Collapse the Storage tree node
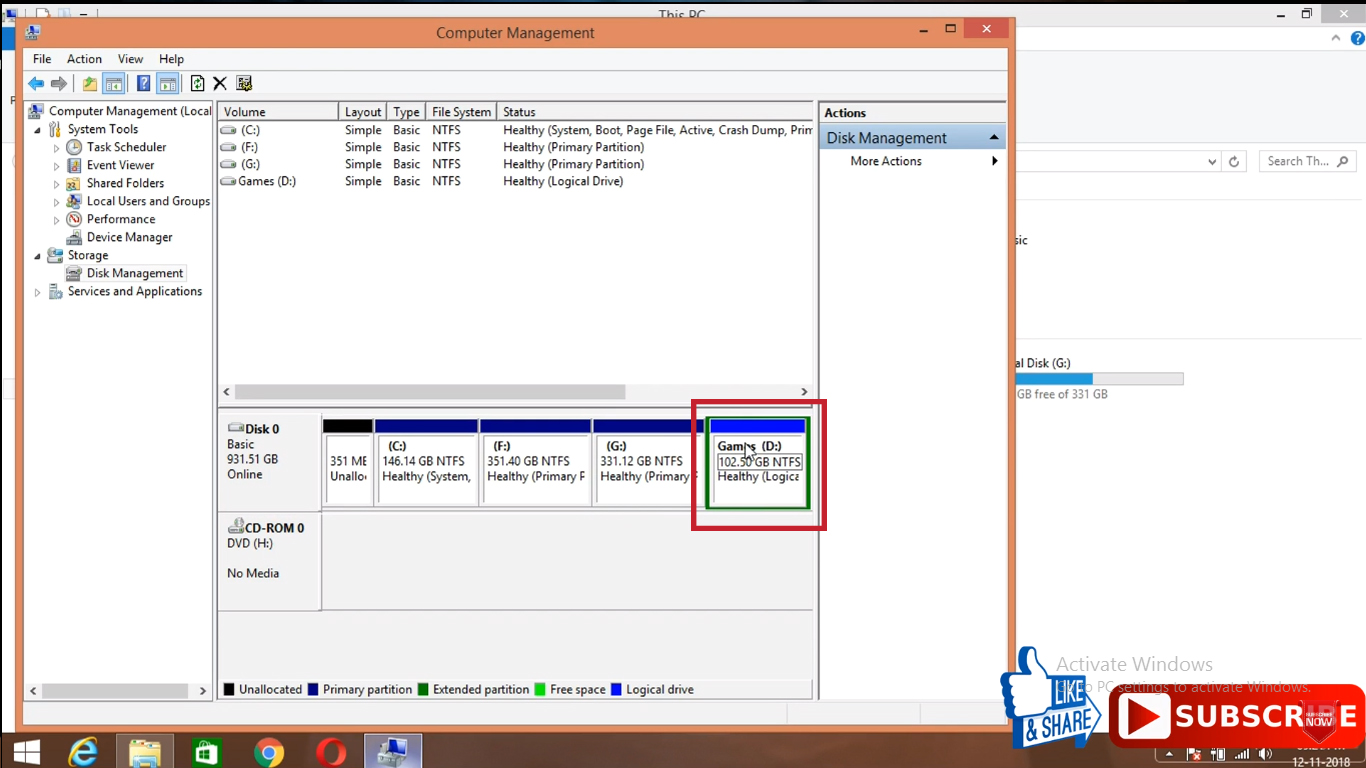1366x768 pixels. pyautogui.click(x=38, y=256)
